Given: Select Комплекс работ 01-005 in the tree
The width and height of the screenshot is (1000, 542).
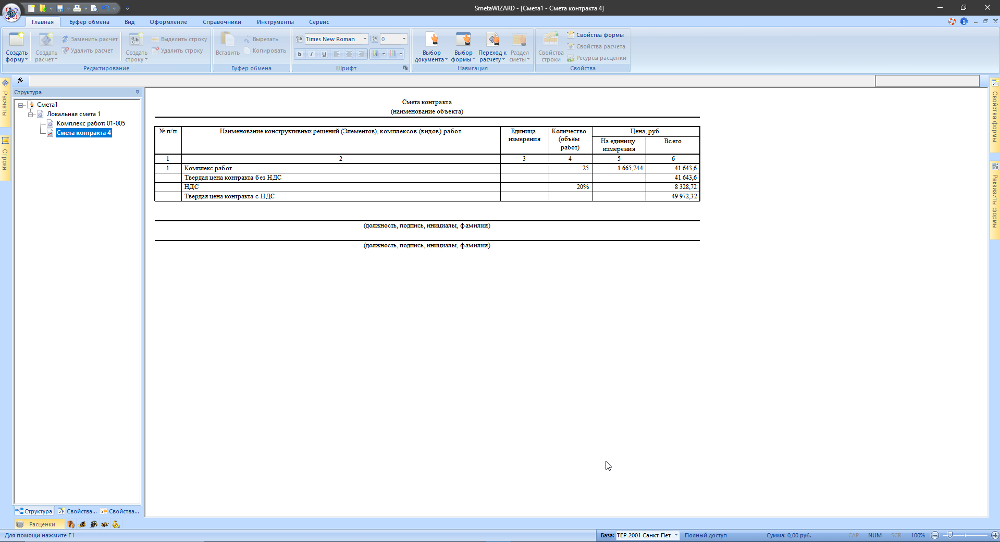Looking at the screenshot, I should [91, 123].
